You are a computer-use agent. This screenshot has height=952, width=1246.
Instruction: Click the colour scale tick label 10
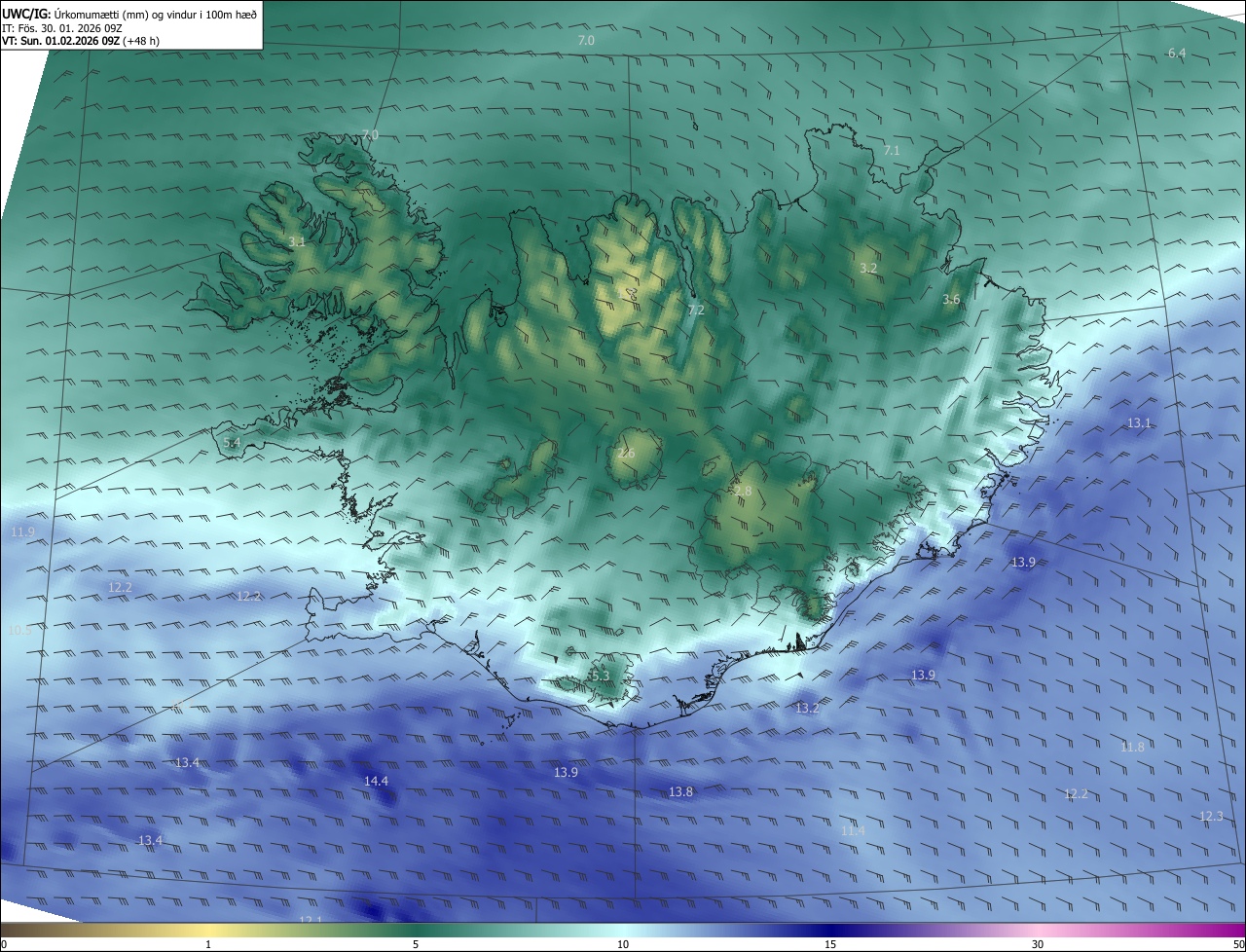click(x=623, y=945)
